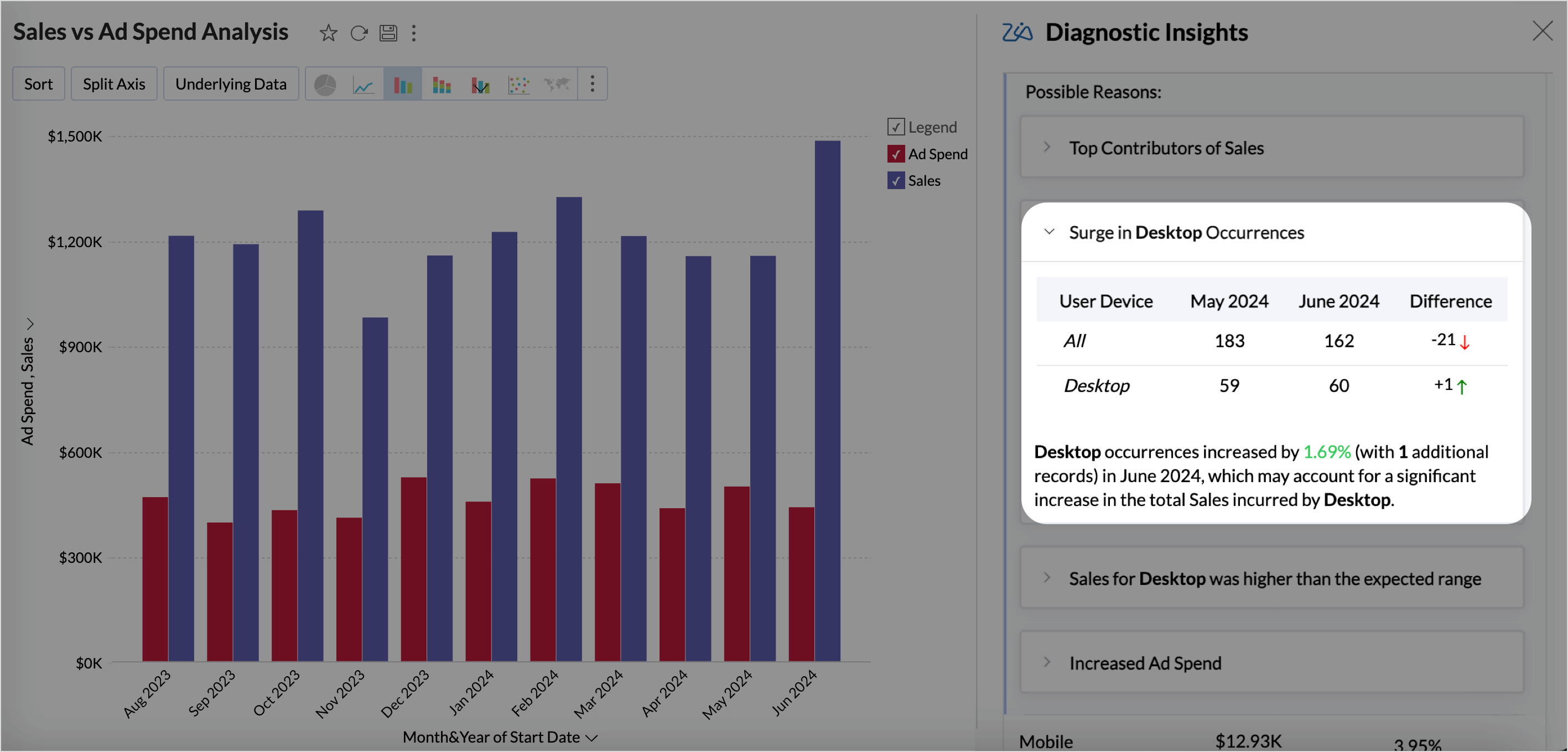
Task: Switch to the pie chart type
Action: (x=325, y=85)
